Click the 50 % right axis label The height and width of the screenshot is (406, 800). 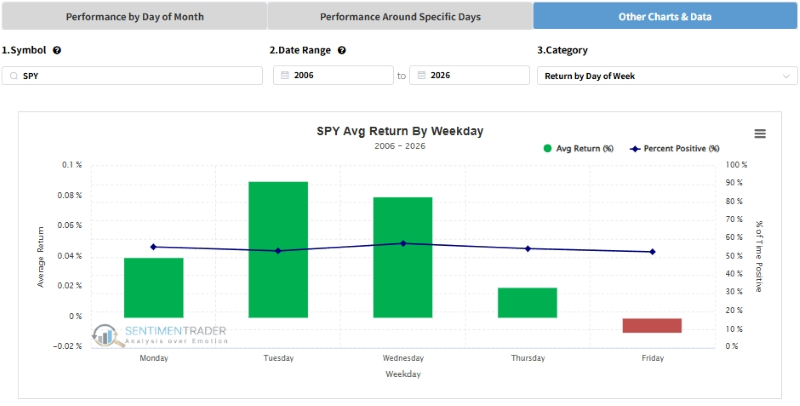tap(734, 256)
